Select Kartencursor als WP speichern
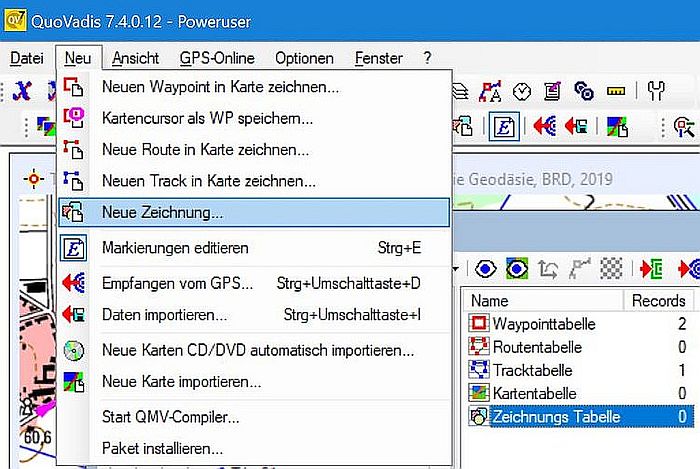Screen dimensions: 700x469 point(254,118)
